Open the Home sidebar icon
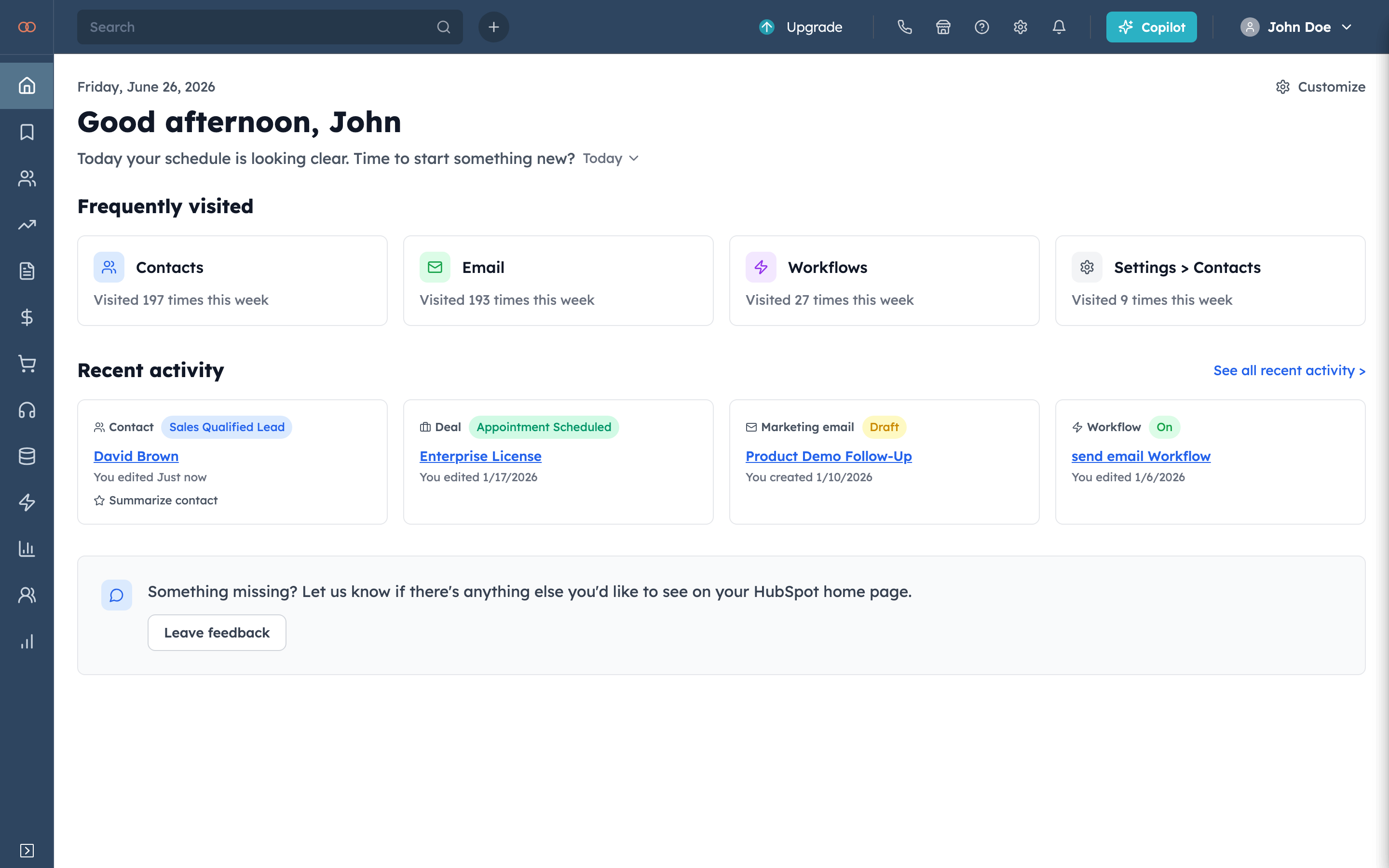 [x=27, y=85]
